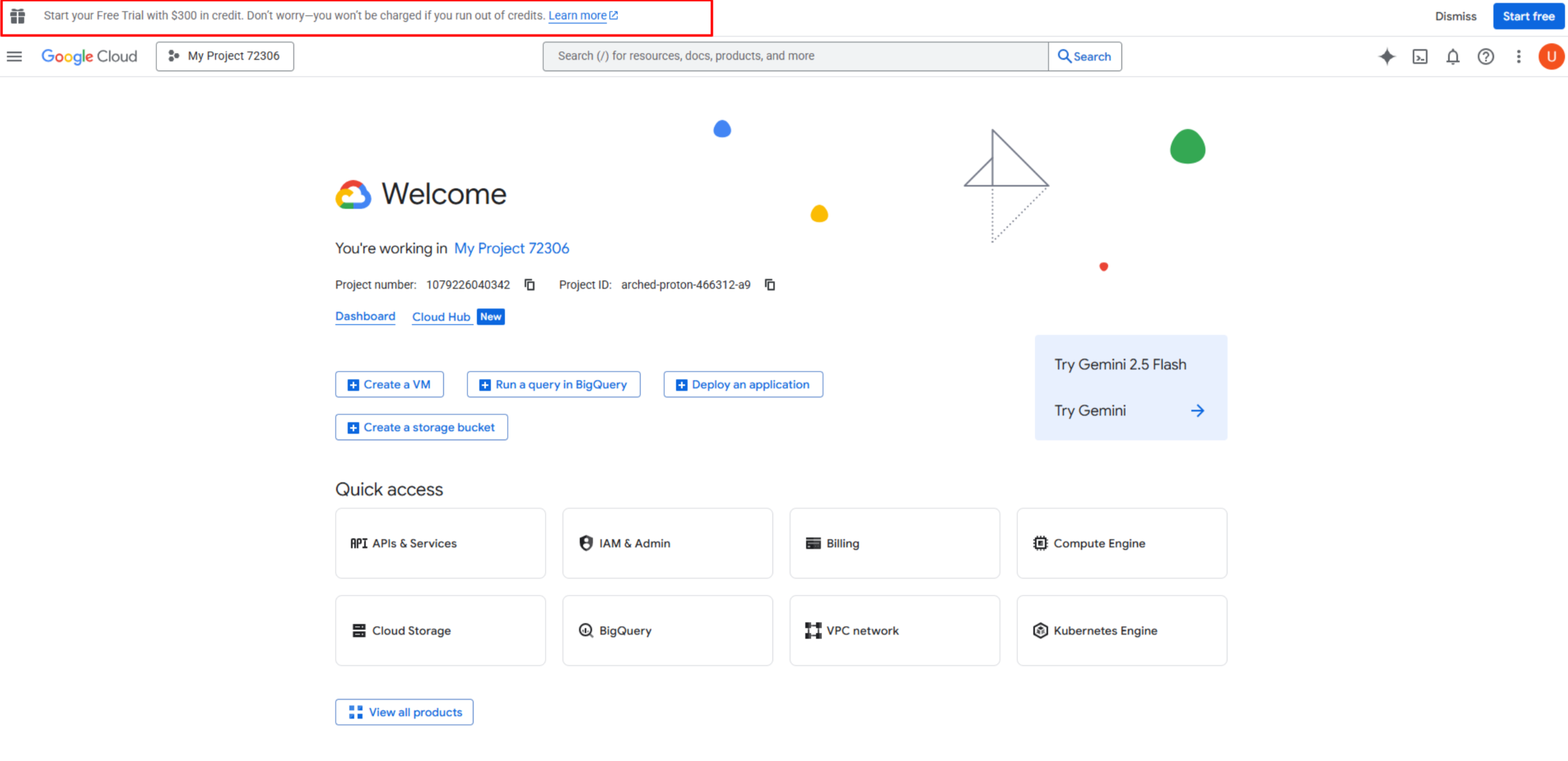Click Create a VM button
The image size is (1568, 761).
pyautogui.click(x=389, y=385)
